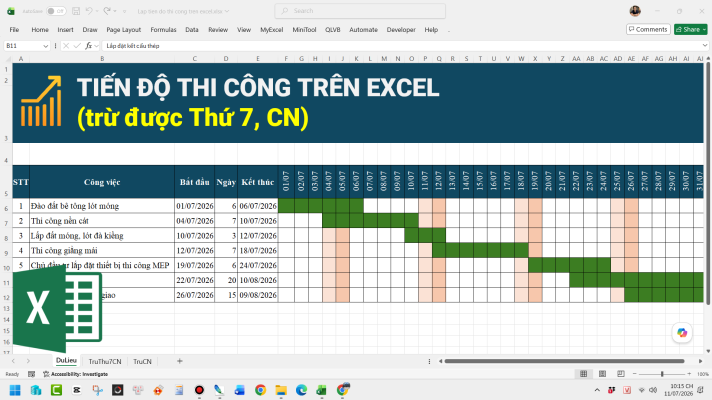Viewport: 712px width, 400px height.
Task: Open the Redo history dropdown arrow
Action: (115, 11)
